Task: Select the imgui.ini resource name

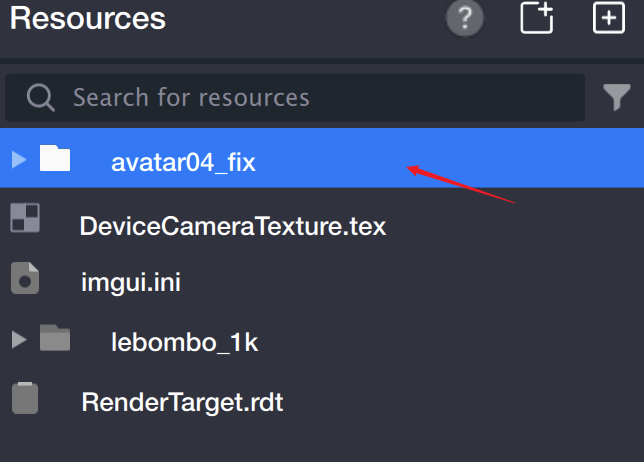Action: (131, 283)
